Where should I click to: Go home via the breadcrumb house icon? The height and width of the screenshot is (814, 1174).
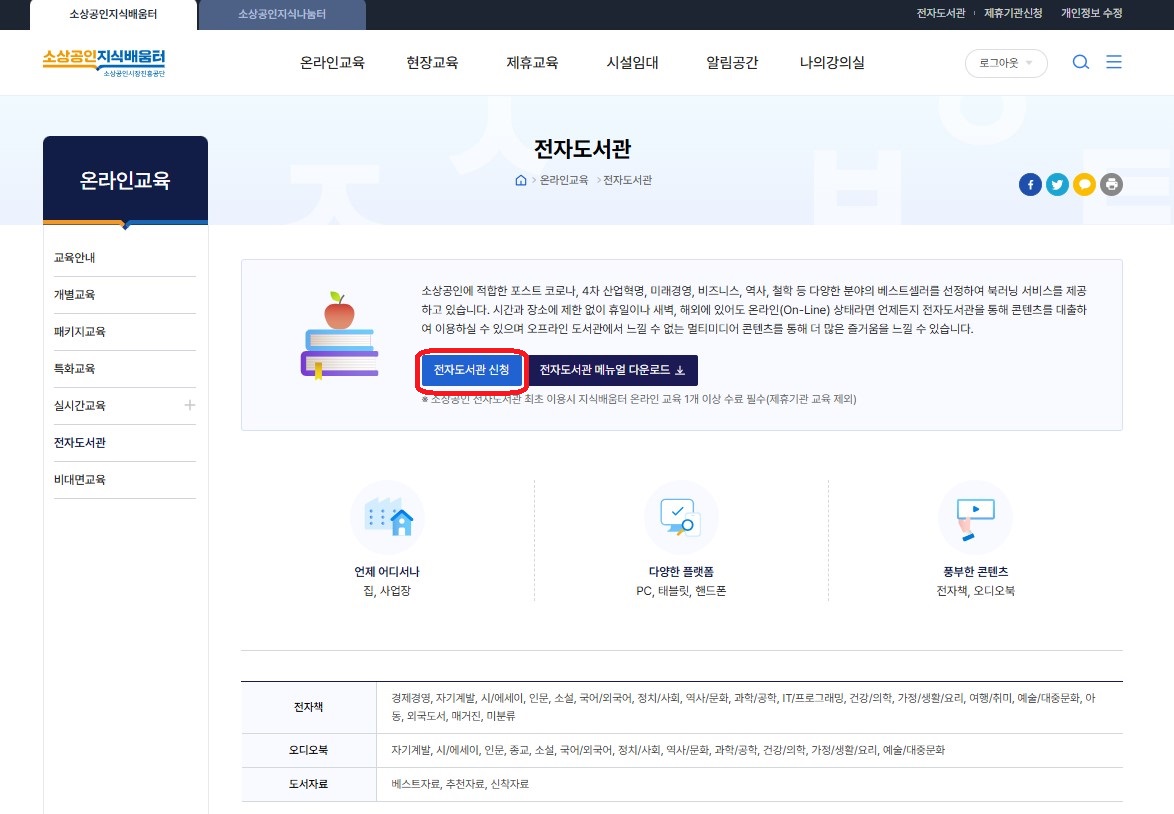520,180
